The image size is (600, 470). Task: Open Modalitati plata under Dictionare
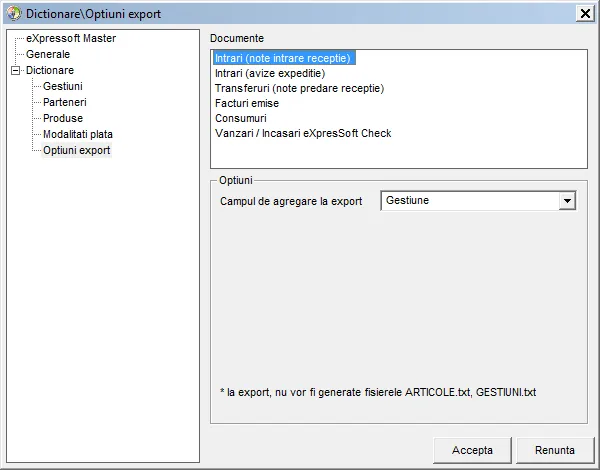78,134
